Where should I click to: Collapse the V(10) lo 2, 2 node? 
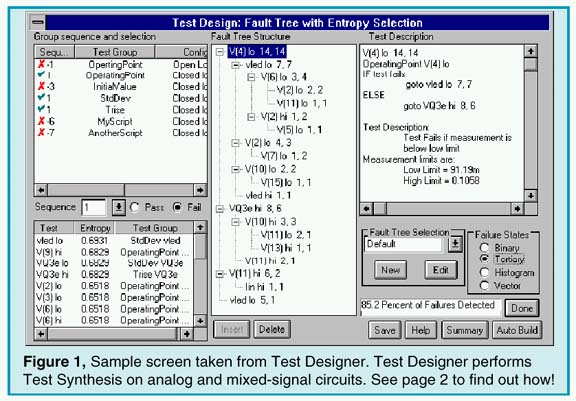(235, 169)
